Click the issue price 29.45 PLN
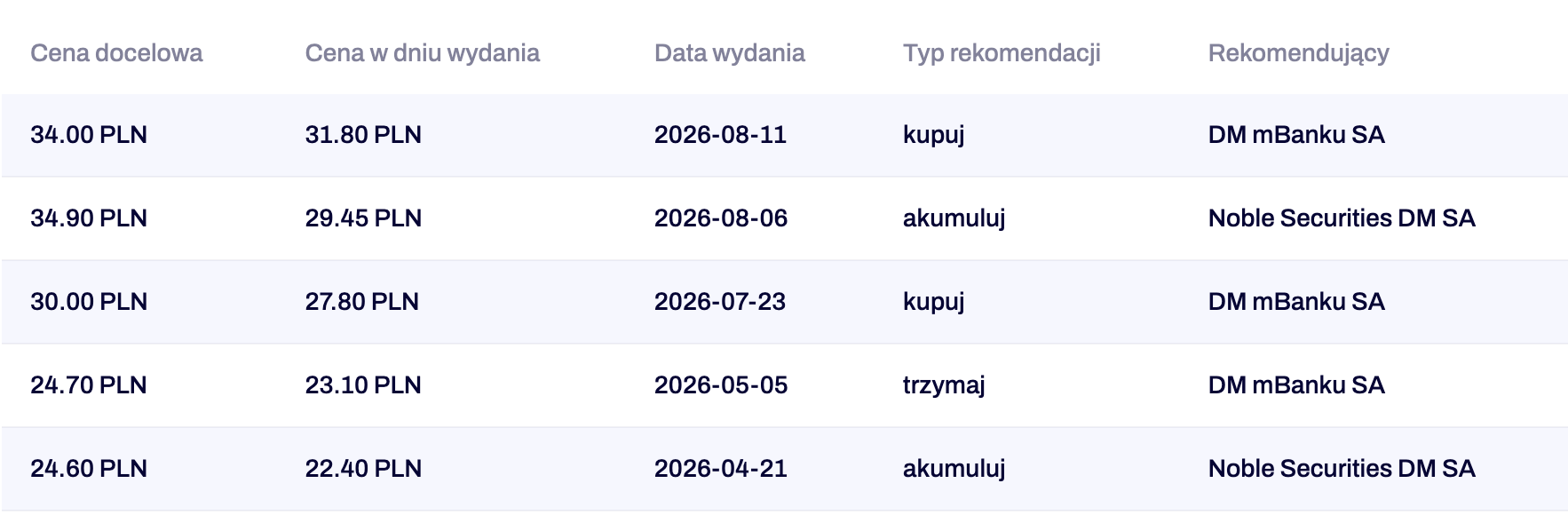 coord(363,218)
